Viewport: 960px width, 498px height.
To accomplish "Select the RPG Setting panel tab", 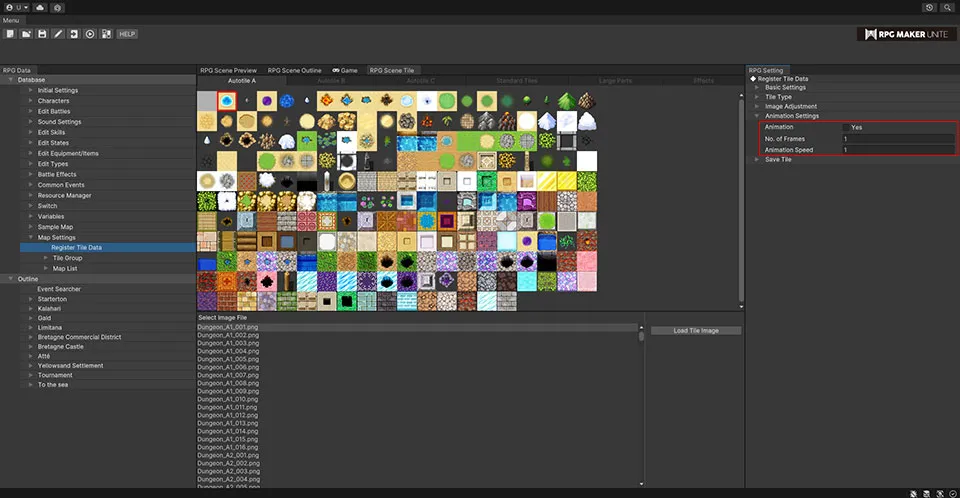I will pos(766,70).
